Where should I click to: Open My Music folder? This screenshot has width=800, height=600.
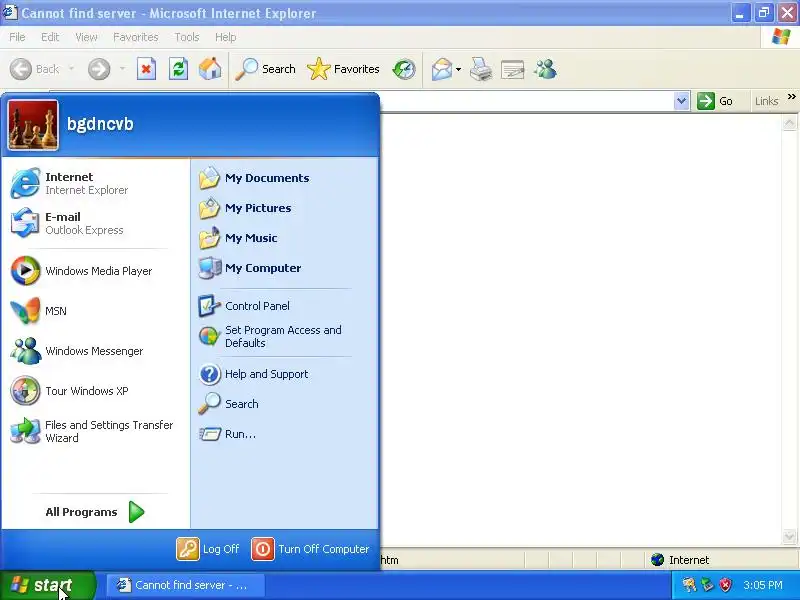(x=285, y=238)
